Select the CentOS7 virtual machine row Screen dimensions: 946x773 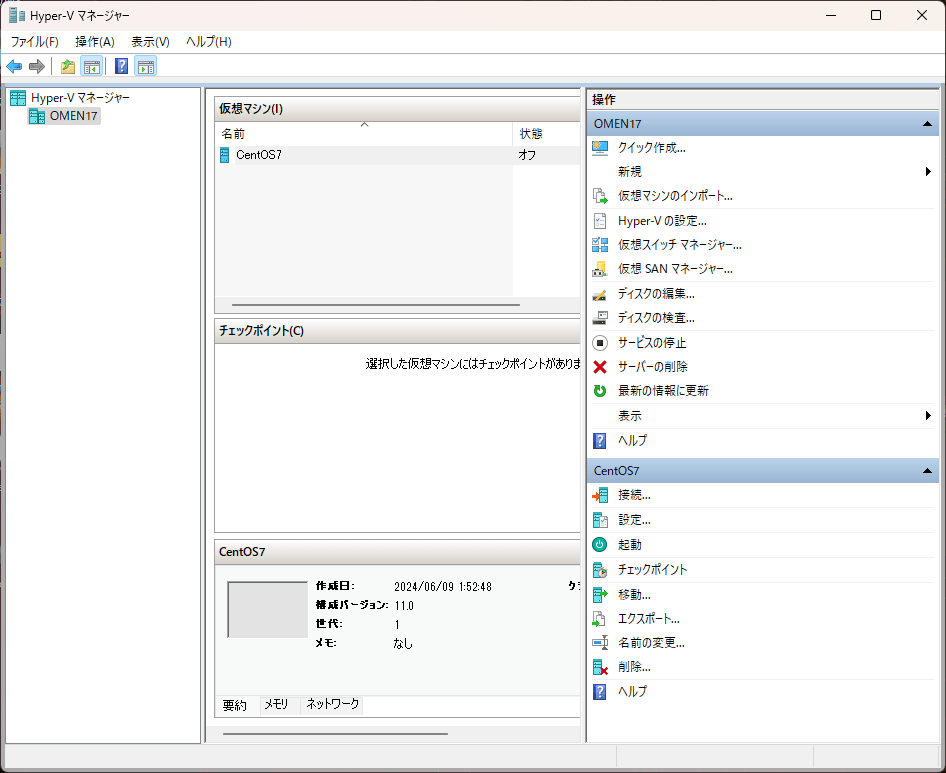pyautogui.click(x=397, y=155)
